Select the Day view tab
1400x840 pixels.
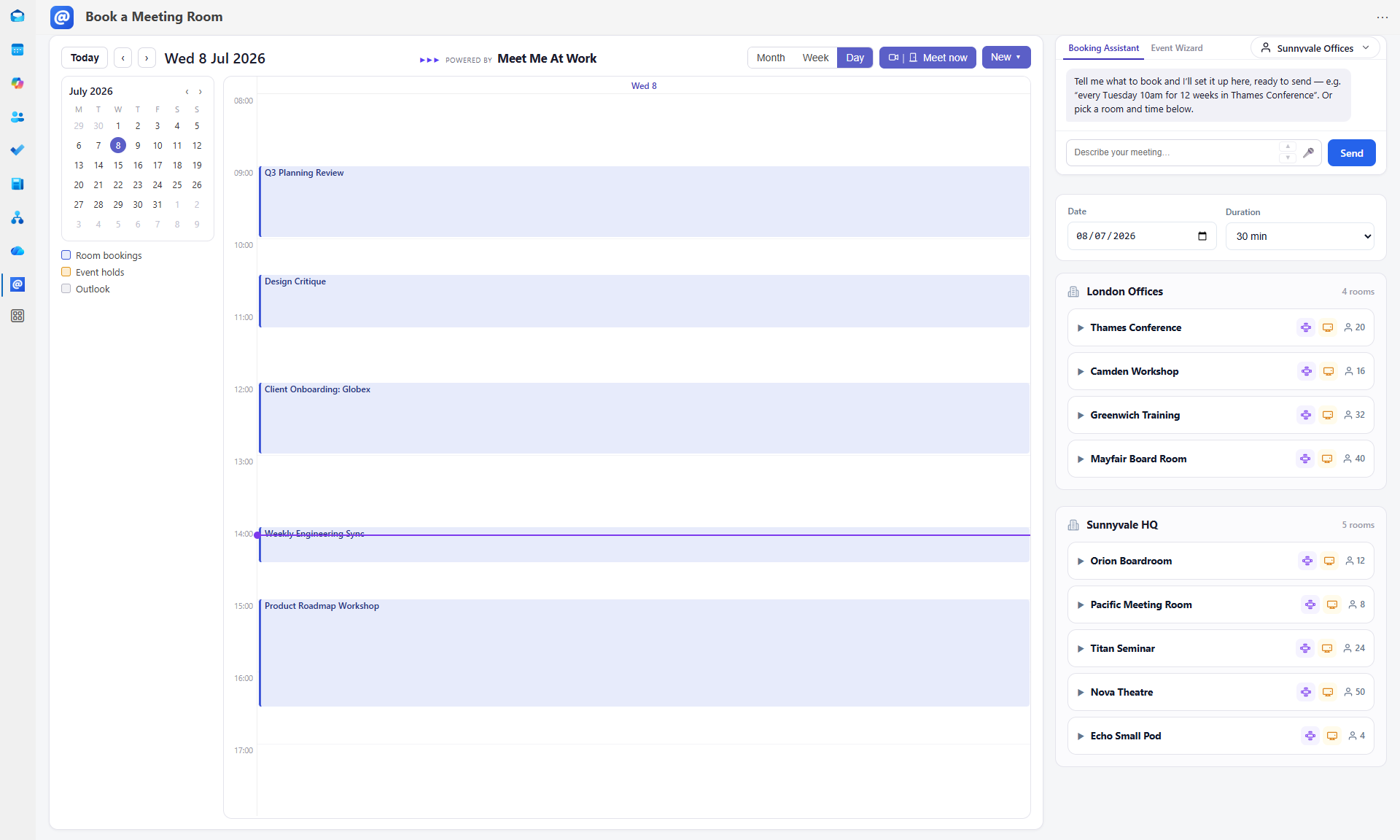point(855,58)
